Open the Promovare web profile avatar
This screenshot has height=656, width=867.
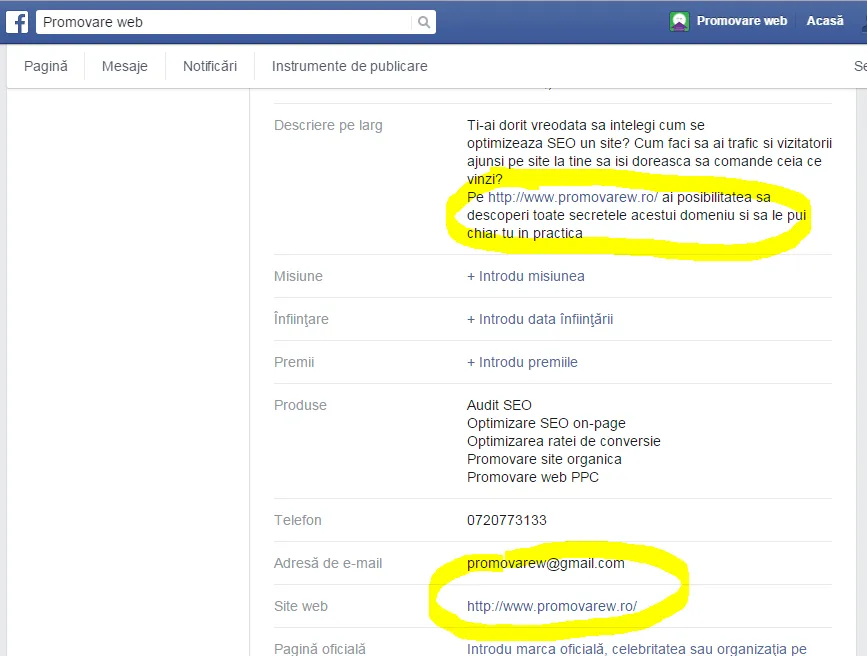pyautogui.click(x=679, y=22)
